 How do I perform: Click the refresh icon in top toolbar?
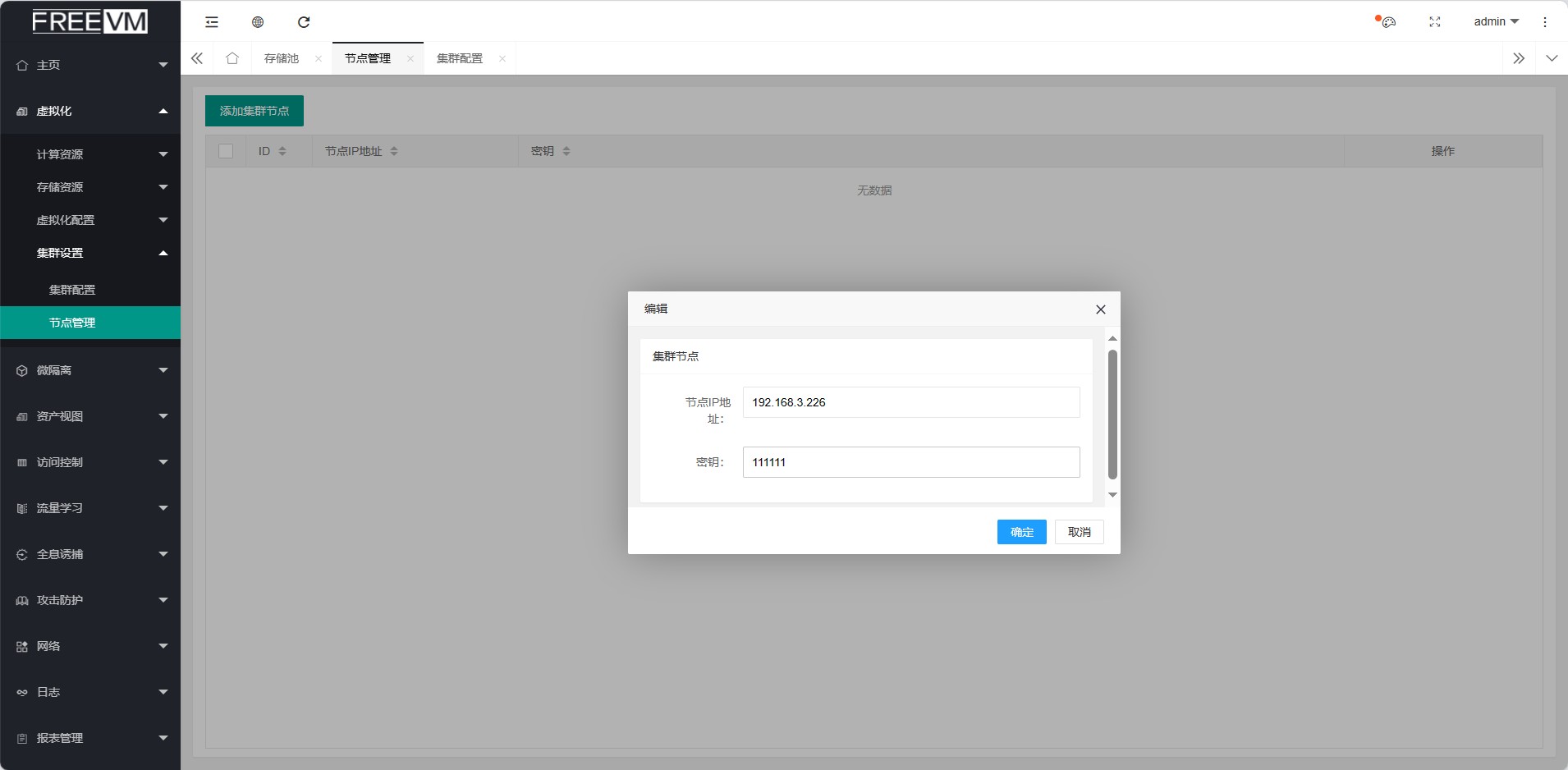point(304,22)
